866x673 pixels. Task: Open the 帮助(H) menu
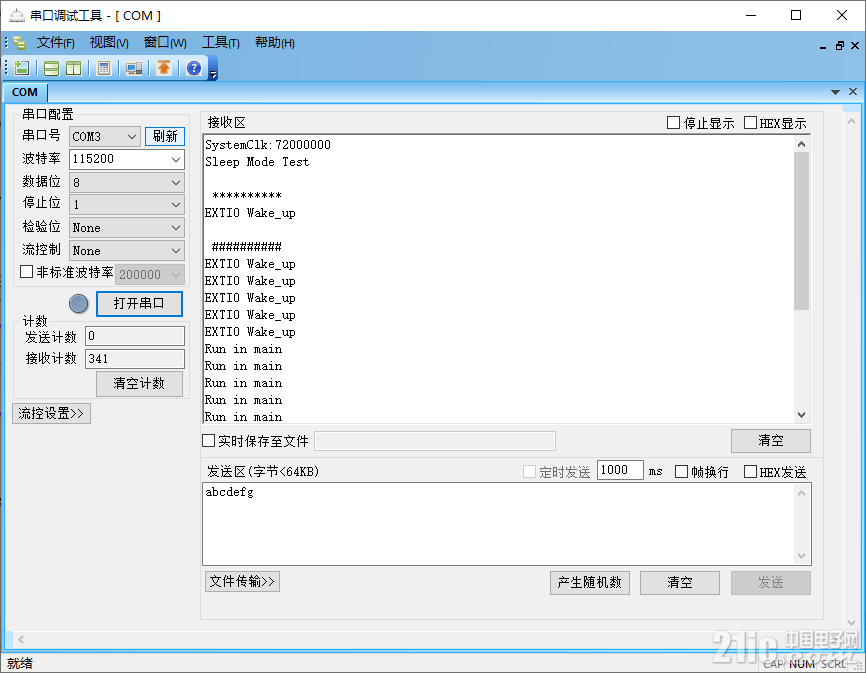274,43
